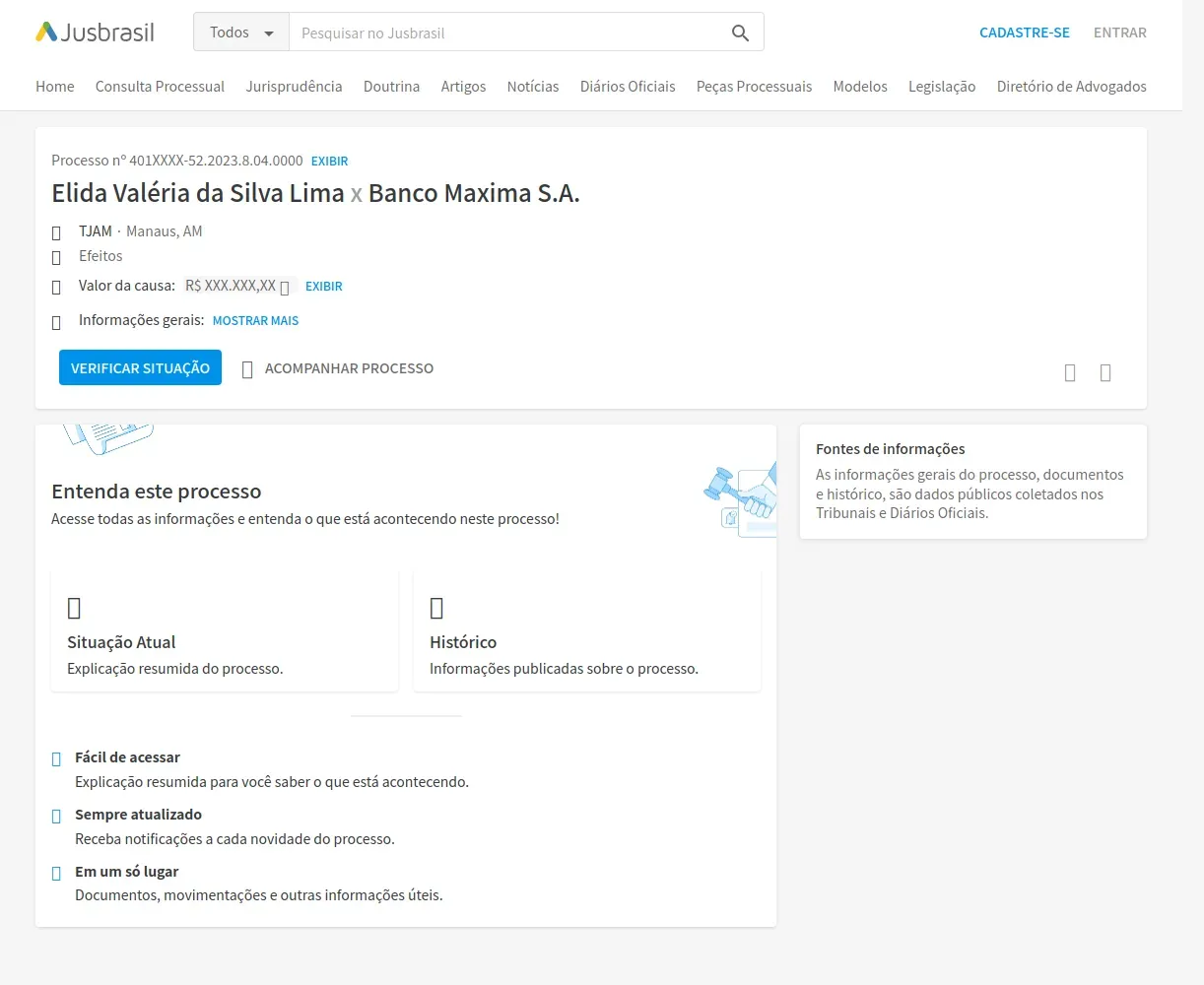Click EXIBIR next to the process number
The width and height of the screenshot is (1204, 985).
click(330, 162)
